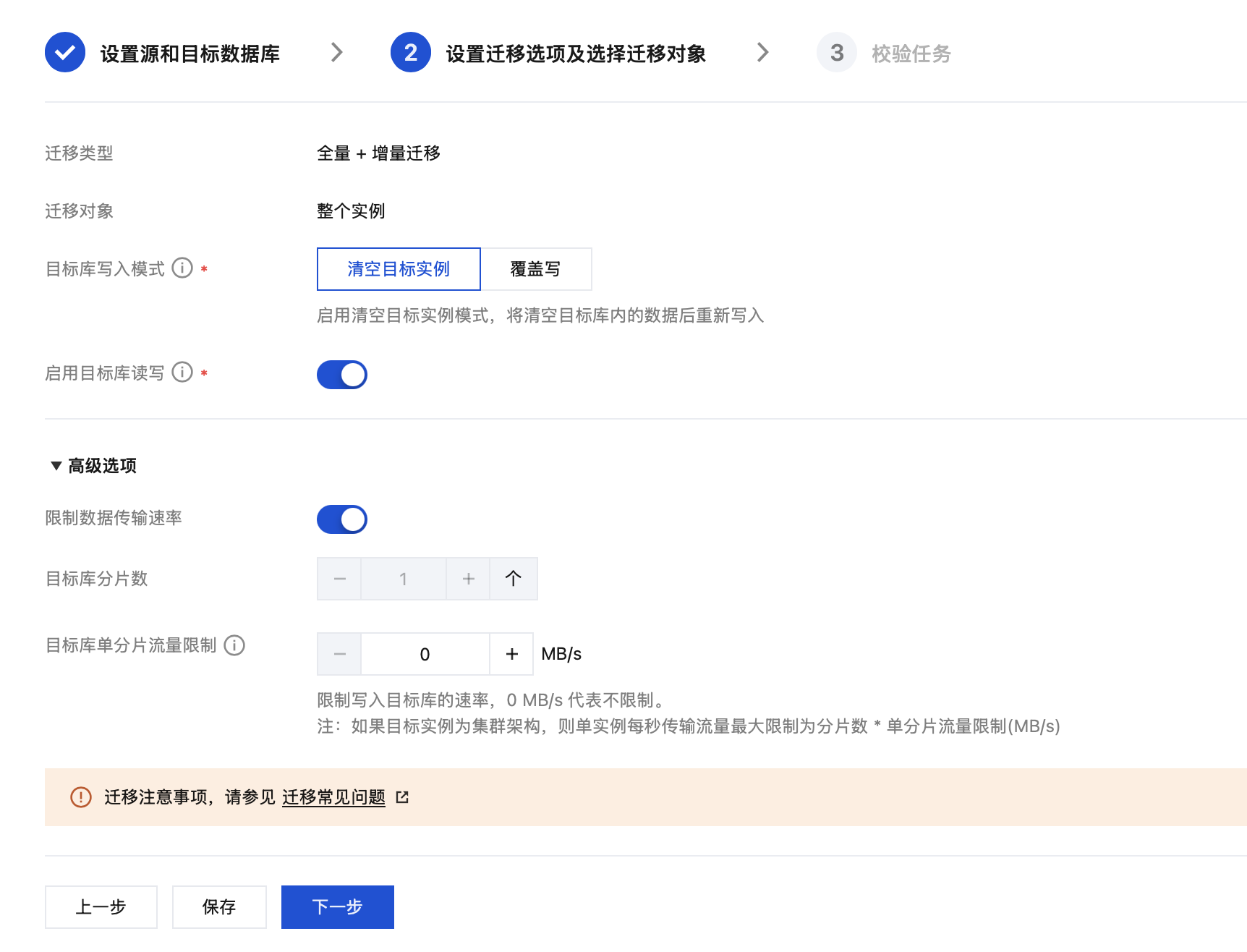Screen dimensions: 1247x952
Task: Click the 下一步 button
Action: tap(337, 907)
